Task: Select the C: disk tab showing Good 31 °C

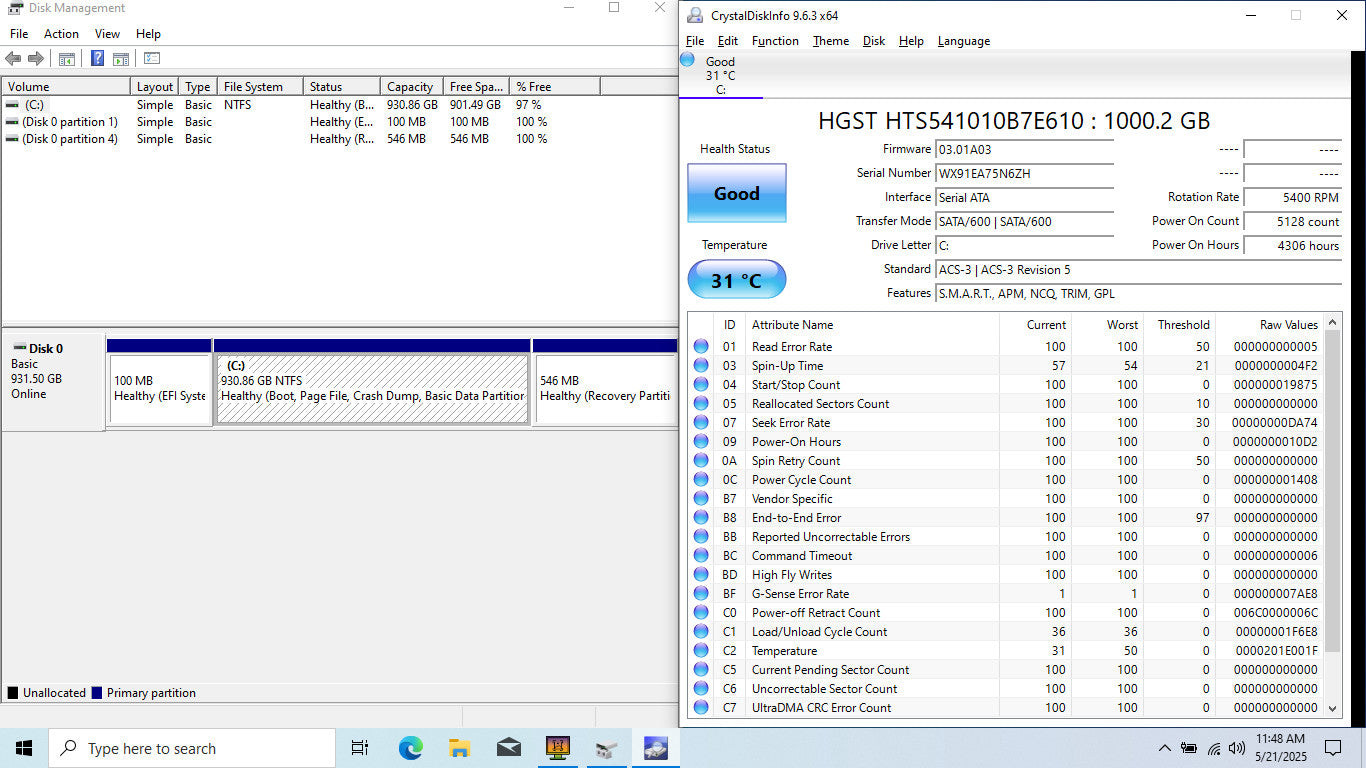Action: point(720,75)
